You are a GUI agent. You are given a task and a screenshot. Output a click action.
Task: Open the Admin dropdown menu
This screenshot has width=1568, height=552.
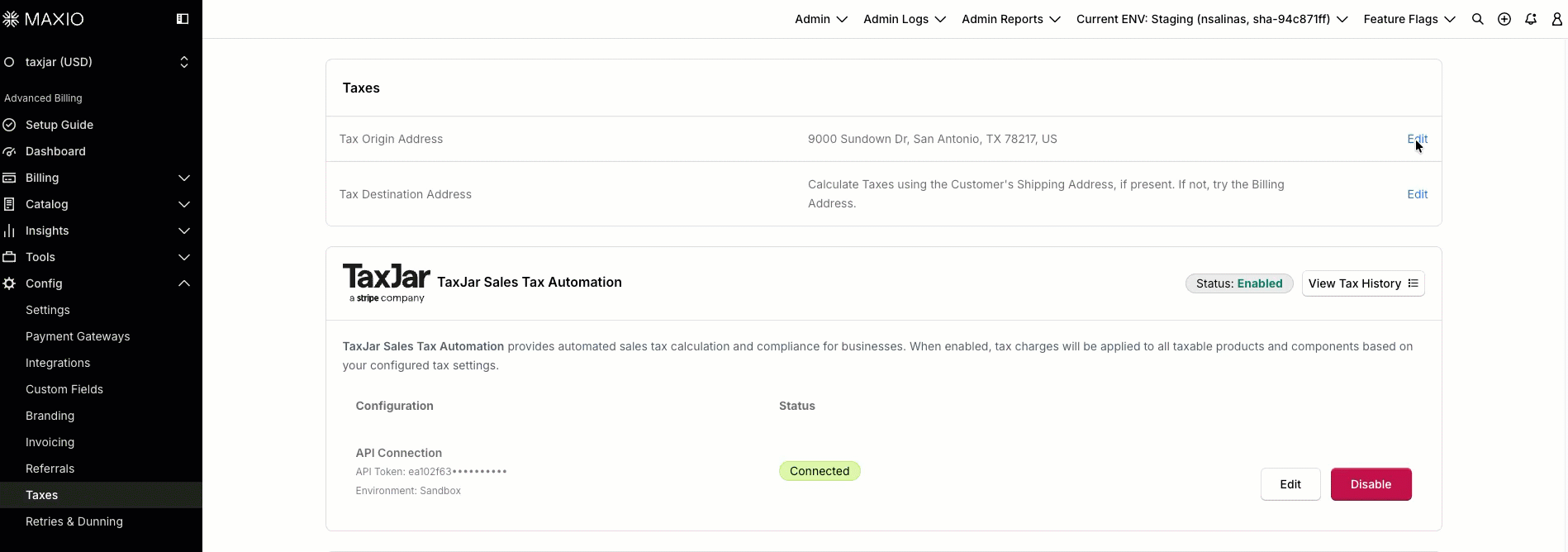point(821,19)
